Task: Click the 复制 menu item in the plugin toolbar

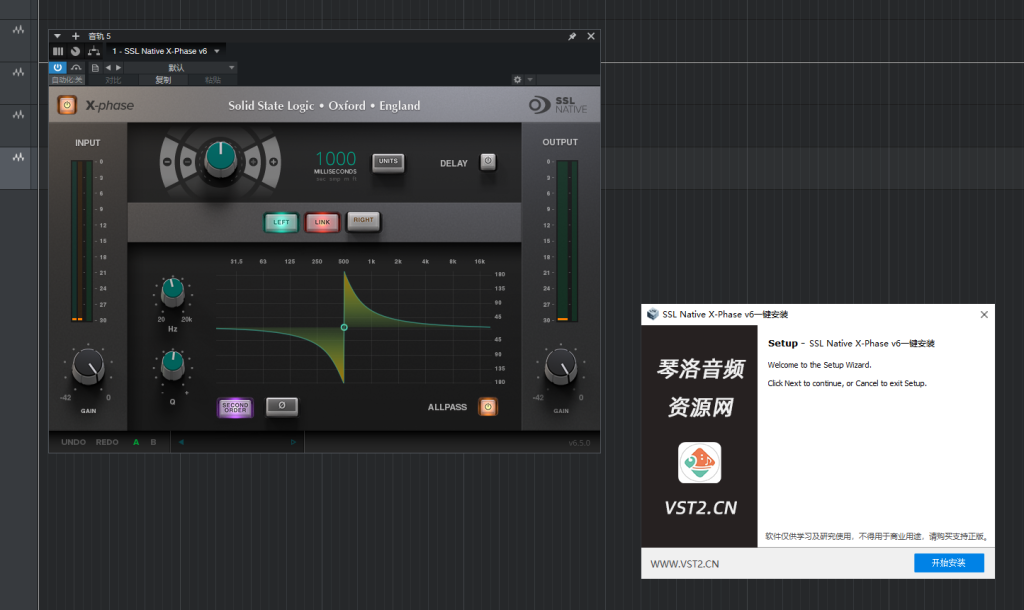Action: tap(158, 79)
